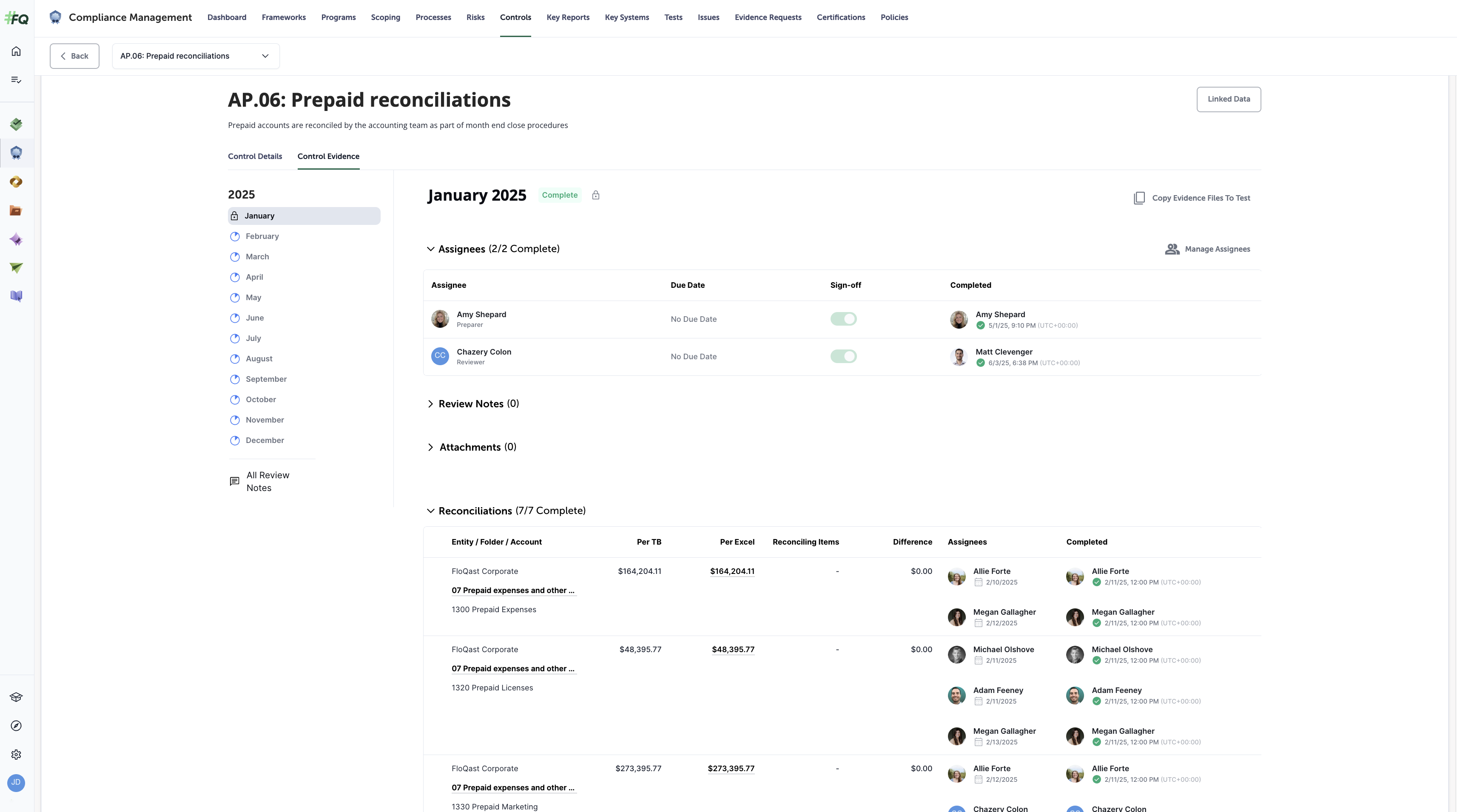This screenshot has width=1457, height=812.
Task: Switch to the Control Details tab
Action: click(x=255, y=156)
